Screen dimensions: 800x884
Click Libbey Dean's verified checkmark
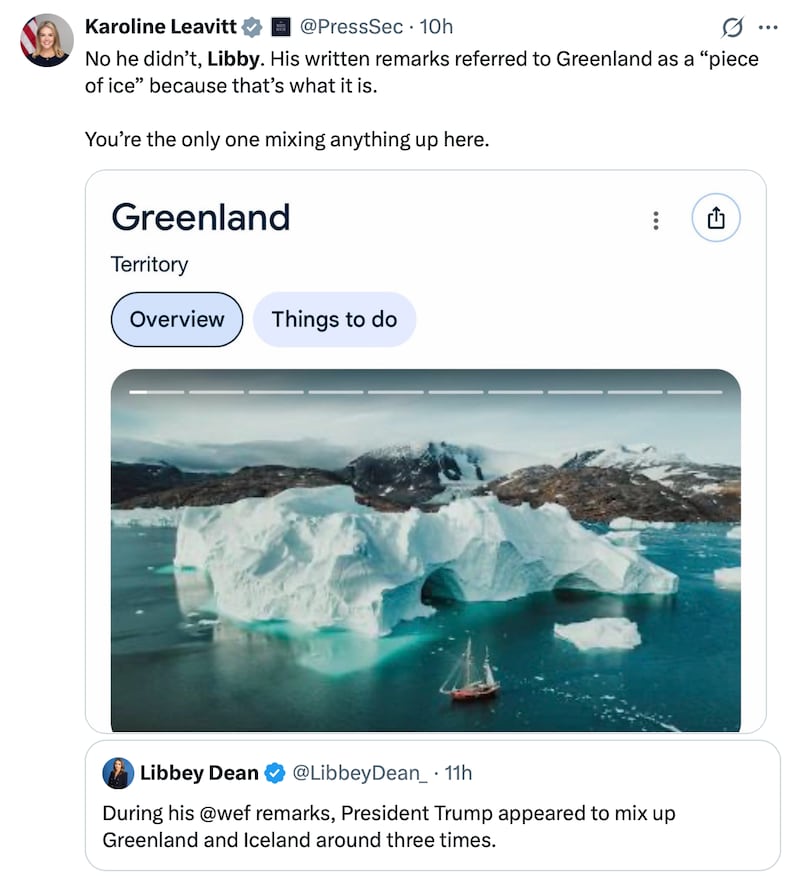(x=272, y=772)
